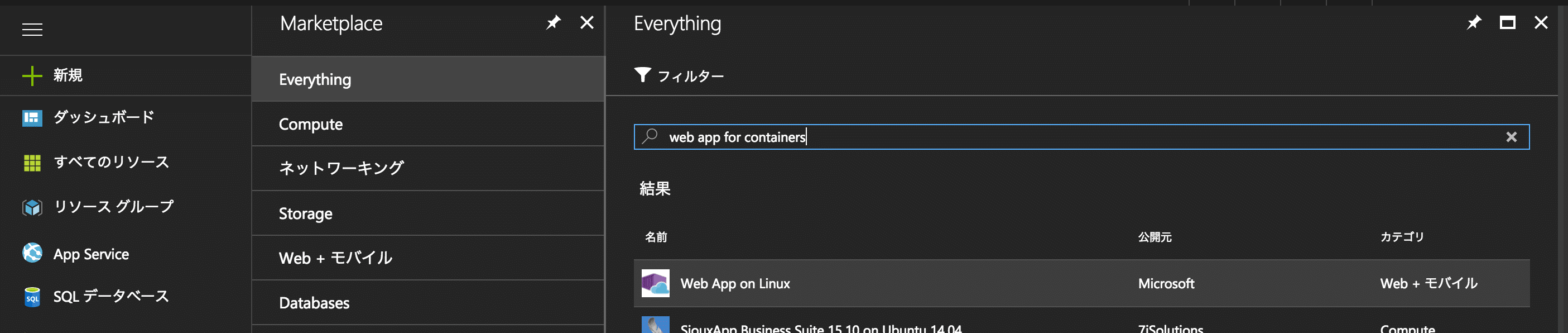
Task: Select Everything in Marketplace list
Action: 428,79
